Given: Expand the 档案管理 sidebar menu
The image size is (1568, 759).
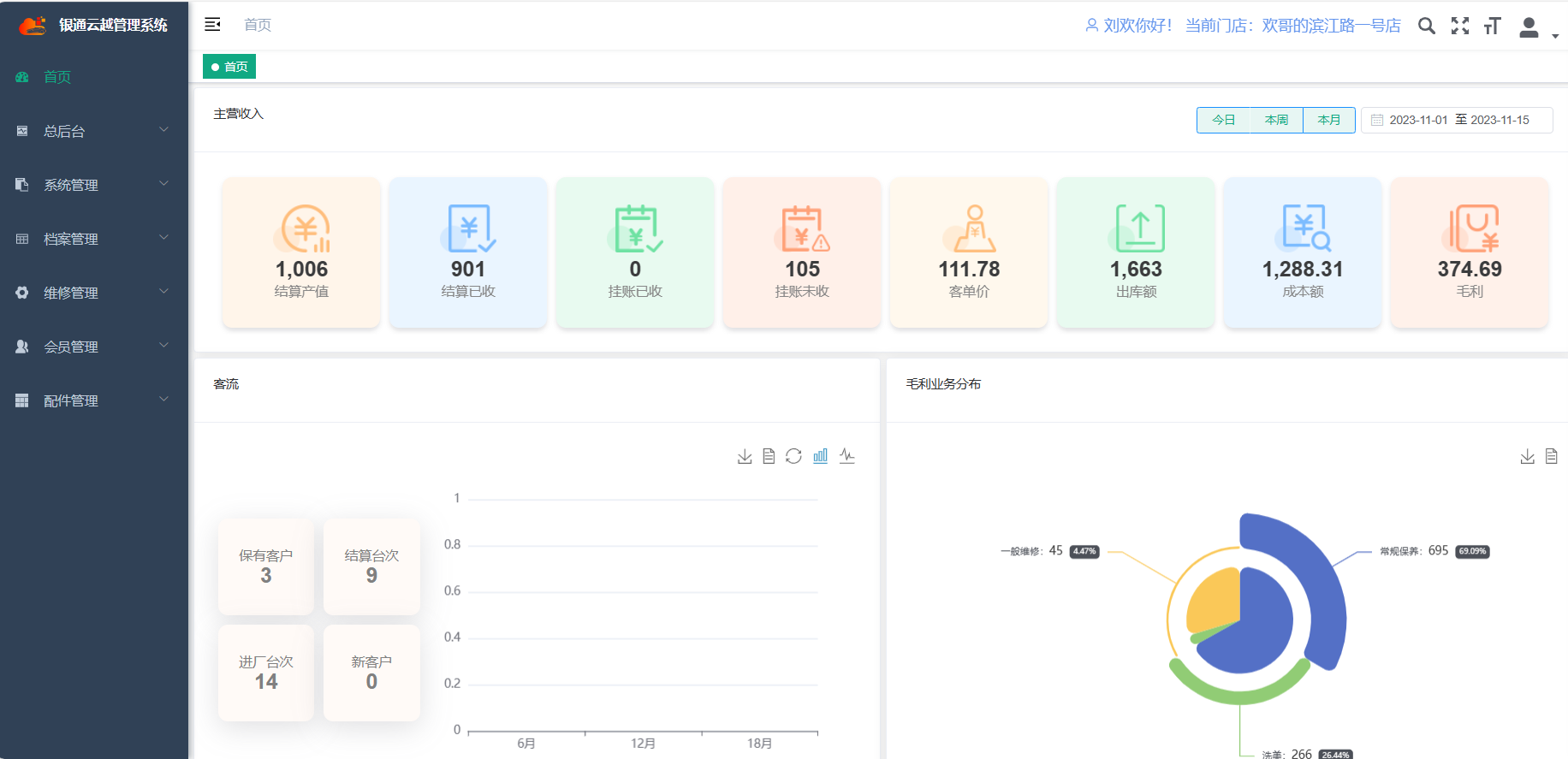Looking at the screenshot, I should (94, 239).
